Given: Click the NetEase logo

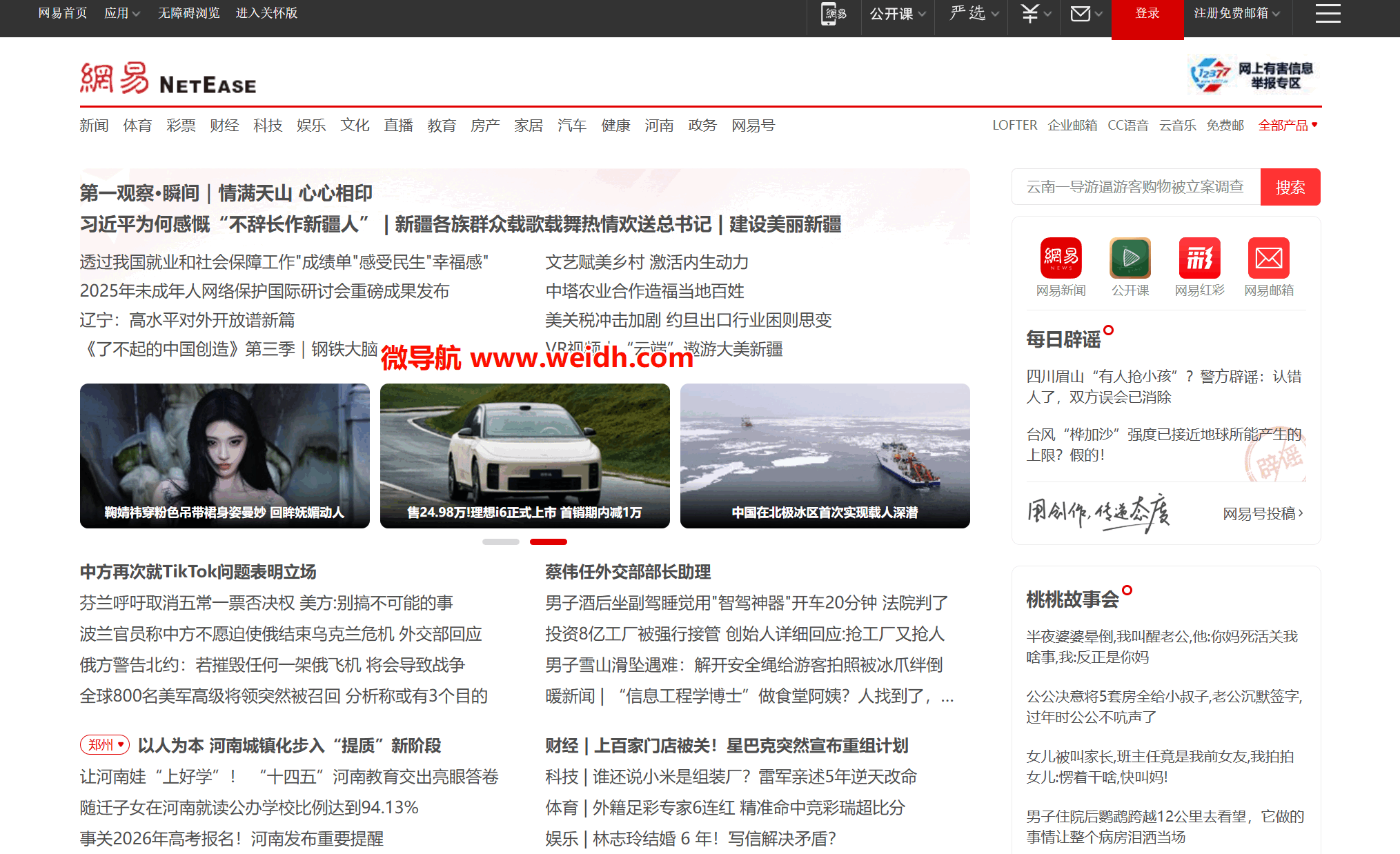Looking at the screenshot, I should click(x=168, y=78).
